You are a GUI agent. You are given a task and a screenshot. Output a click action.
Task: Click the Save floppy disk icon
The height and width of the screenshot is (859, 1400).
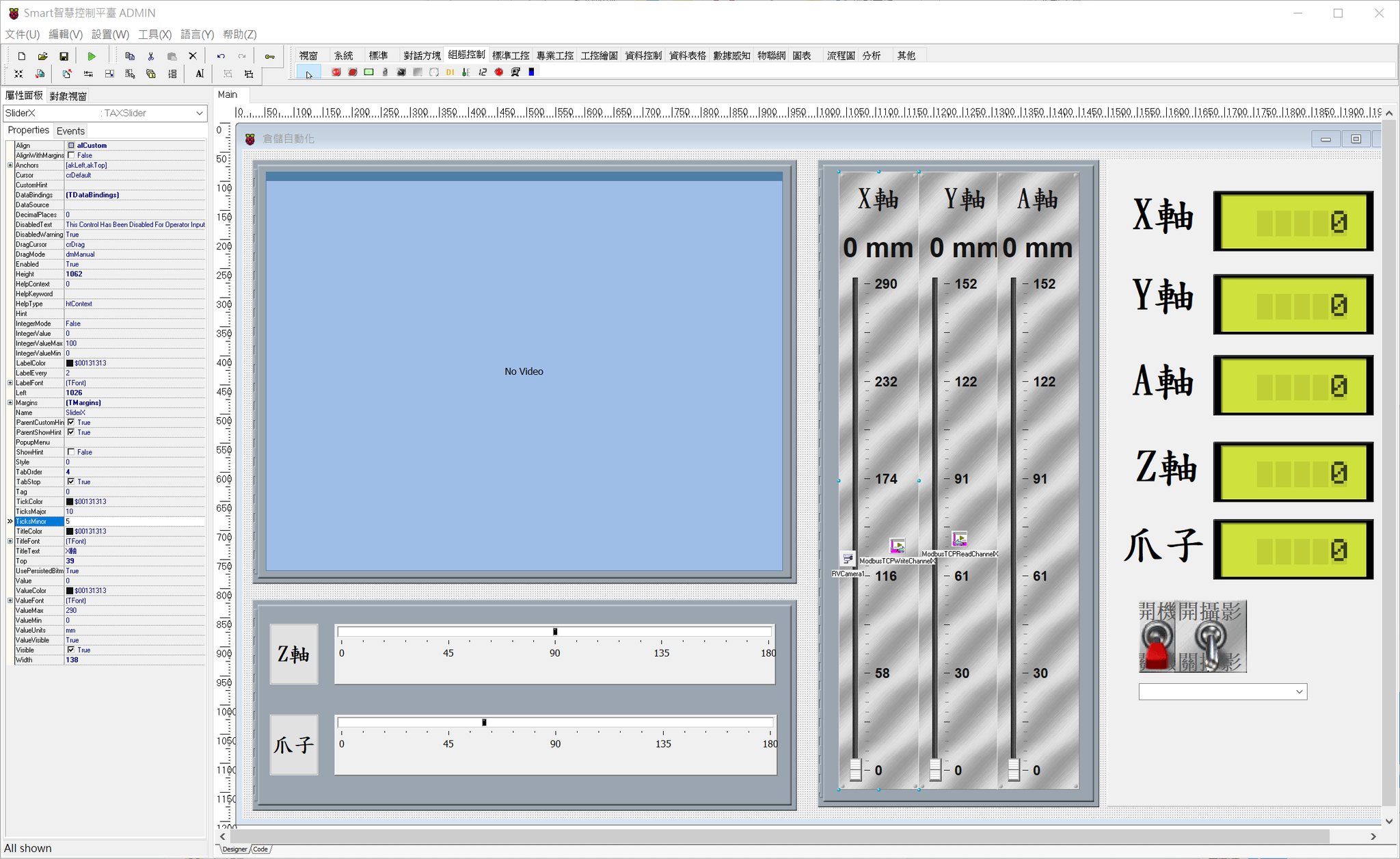click(64, 56)
